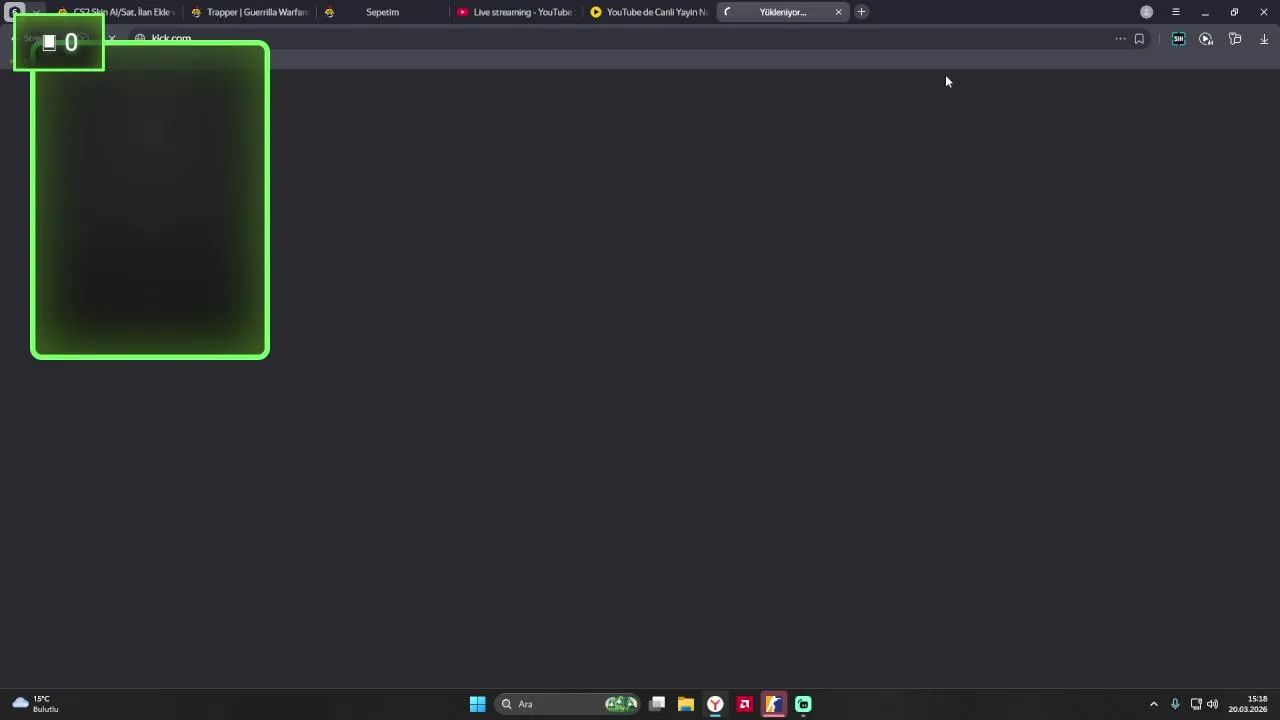1280x720 pixels.
Task: Open the three-dot page options
Action: 1120,39
